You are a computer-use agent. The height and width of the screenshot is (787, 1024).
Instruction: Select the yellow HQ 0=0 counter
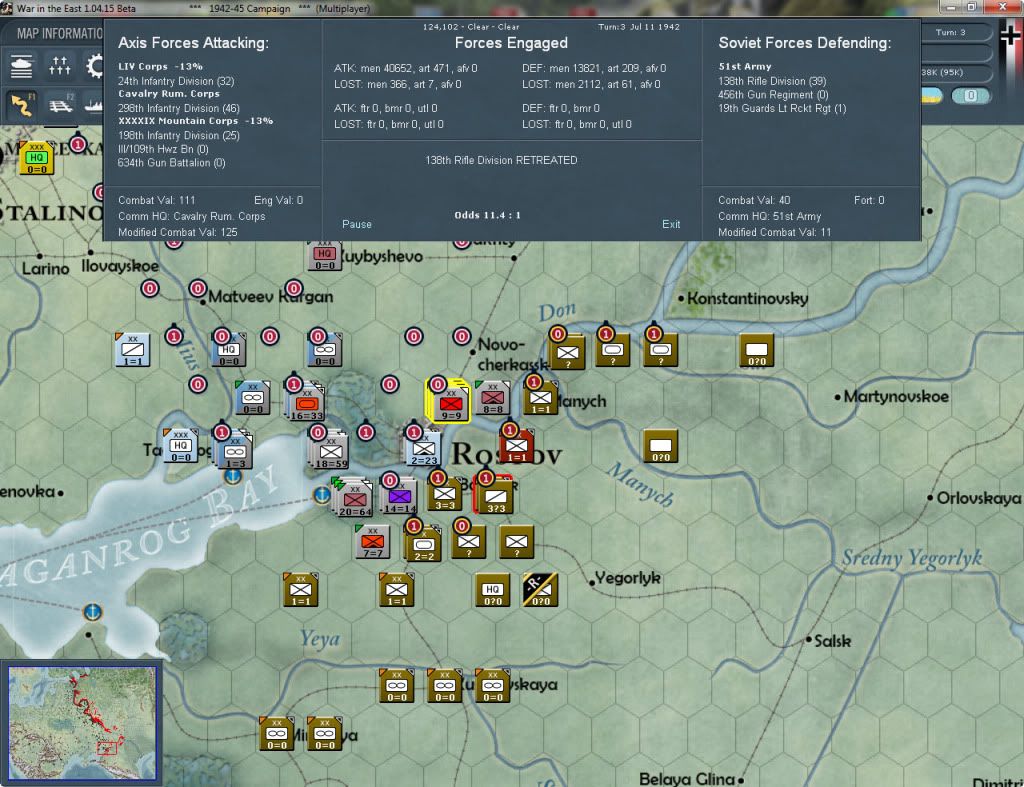[37, 157]
